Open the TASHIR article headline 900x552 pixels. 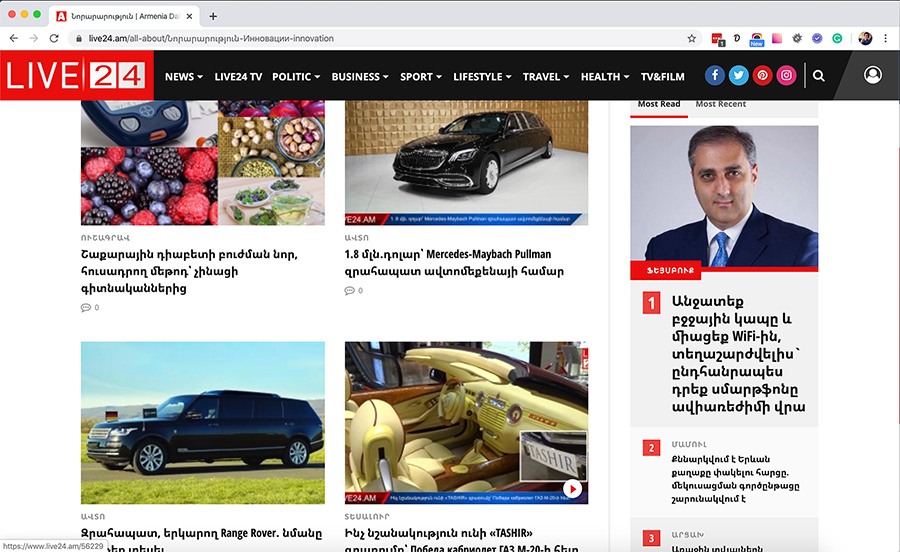[461, 539]
